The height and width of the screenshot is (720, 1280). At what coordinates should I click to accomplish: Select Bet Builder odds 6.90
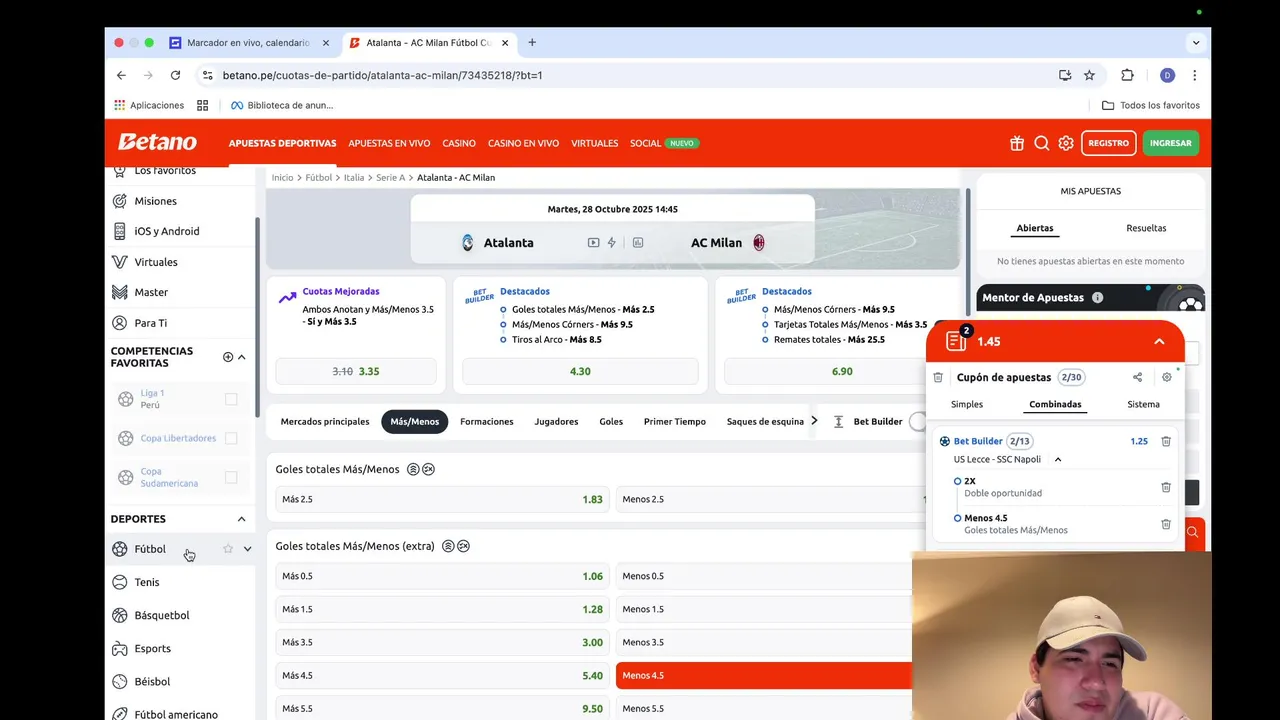[842, 371]
